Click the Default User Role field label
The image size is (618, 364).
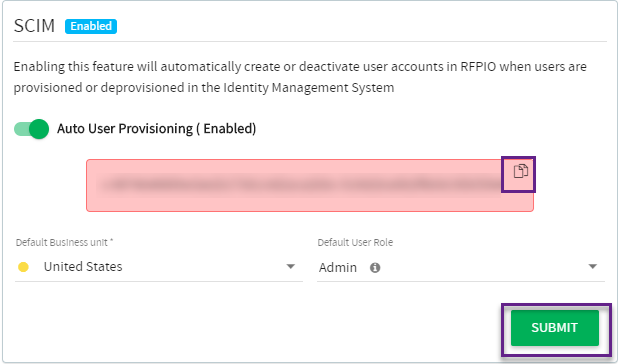pyautogui.click(x=355, y=242)
